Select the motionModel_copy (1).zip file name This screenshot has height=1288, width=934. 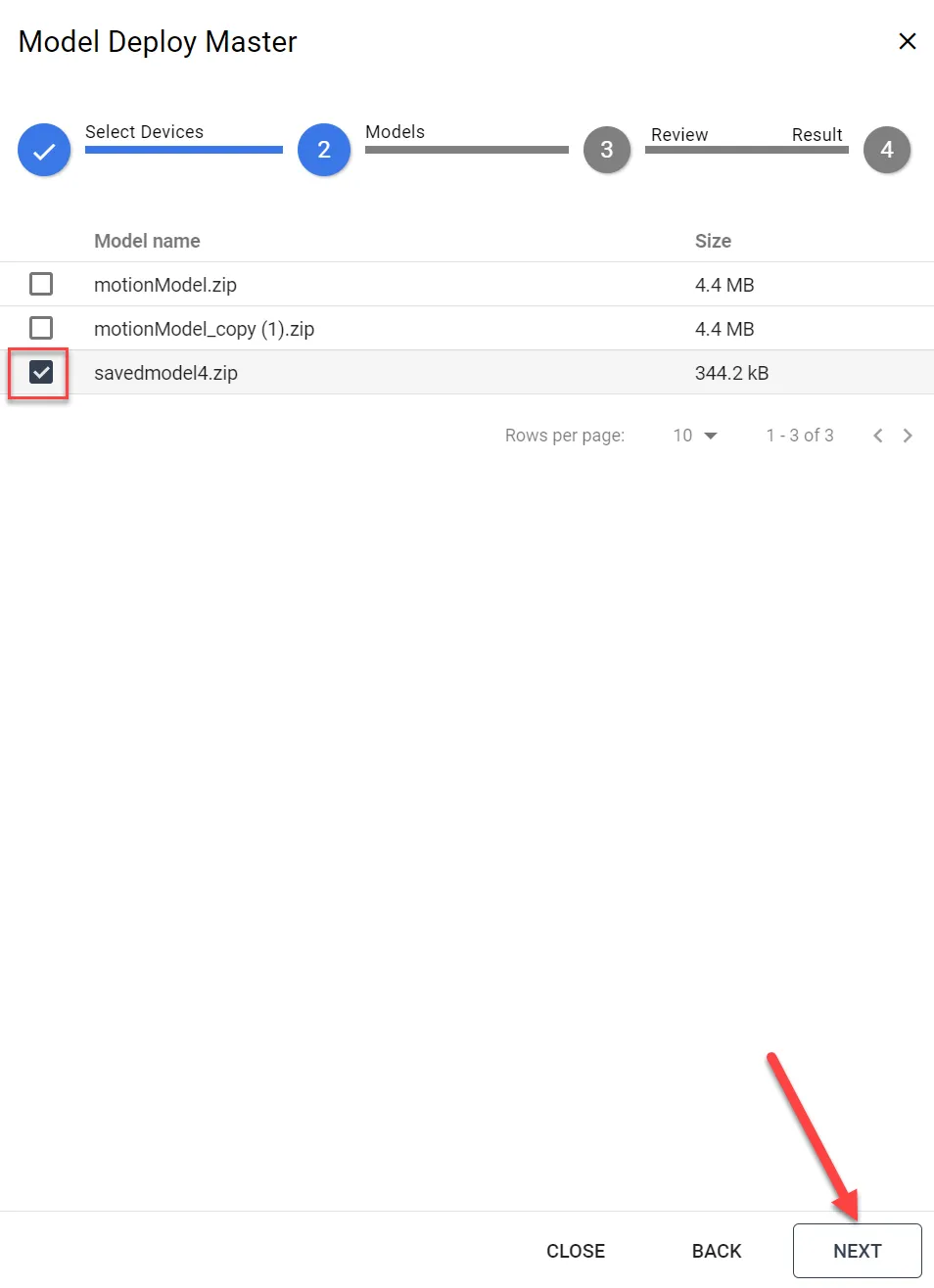tap(204, 329)
